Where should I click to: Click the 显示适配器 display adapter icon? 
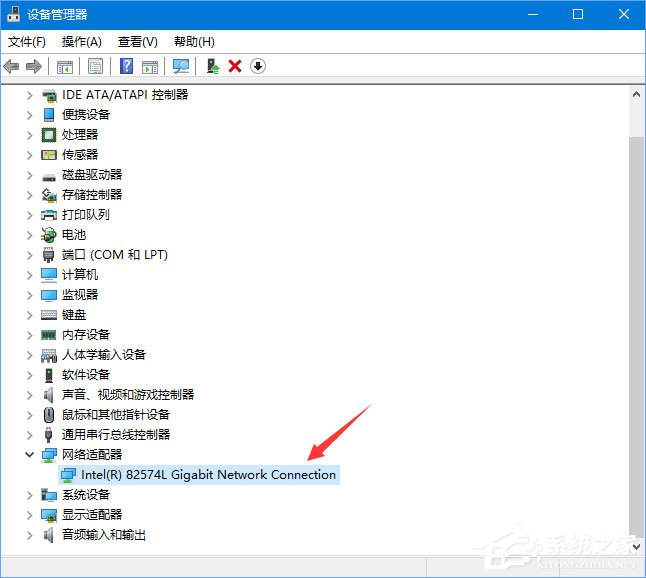(49, 515)
